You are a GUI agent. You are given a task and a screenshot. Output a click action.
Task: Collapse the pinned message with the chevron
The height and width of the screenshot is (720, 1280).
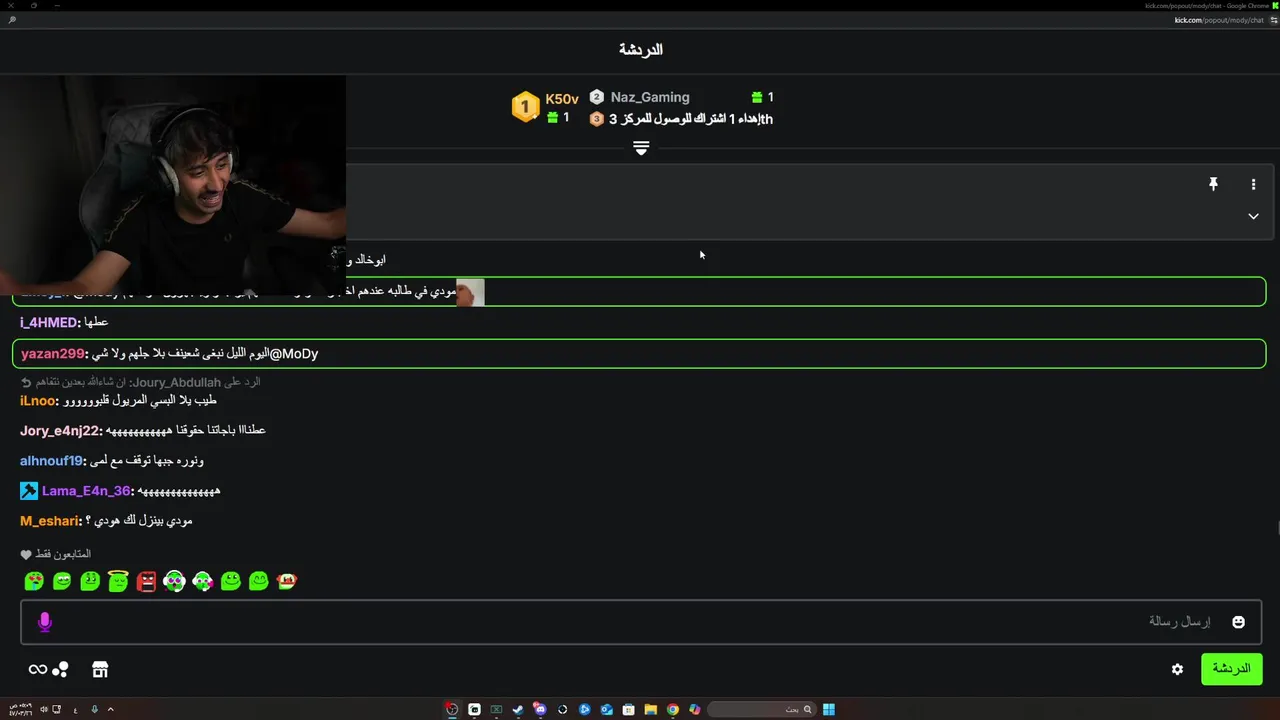[x=1253, y=216]
